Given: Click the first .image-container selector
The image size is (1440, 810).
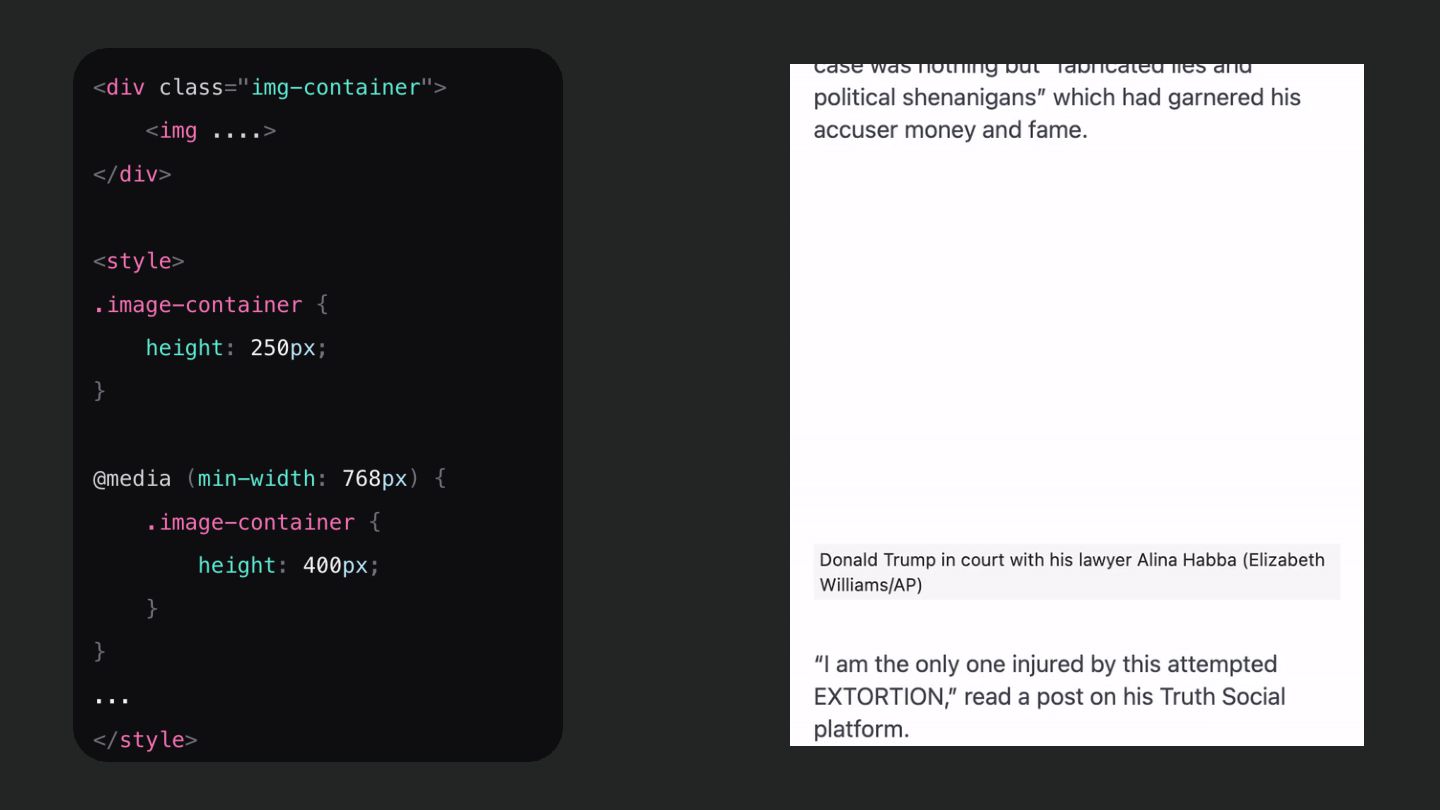Looking at the screenshot, I should point(198,305).
